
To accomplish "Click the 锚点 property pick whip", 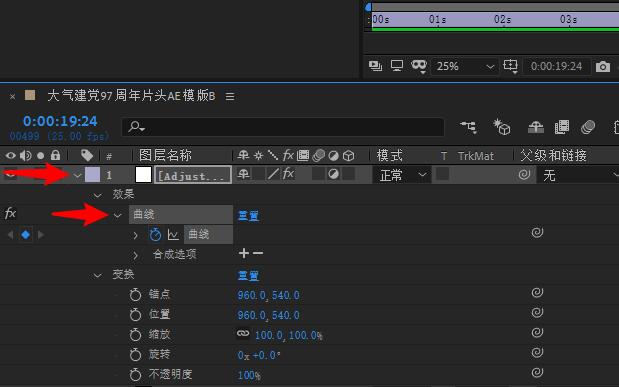I will coord(537,293).
